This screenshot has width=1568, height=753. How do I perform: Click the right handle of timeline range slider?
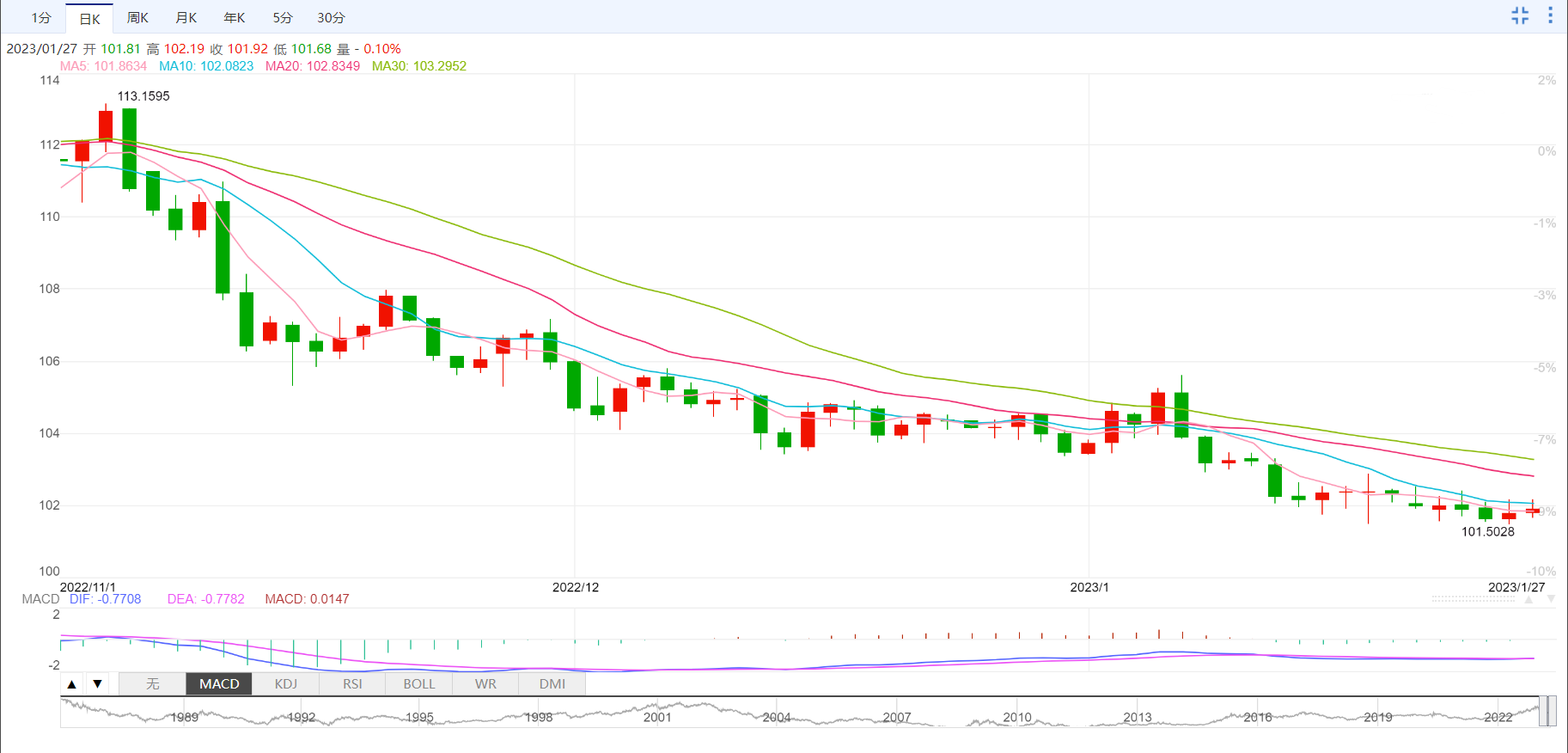coord(1553,712)
